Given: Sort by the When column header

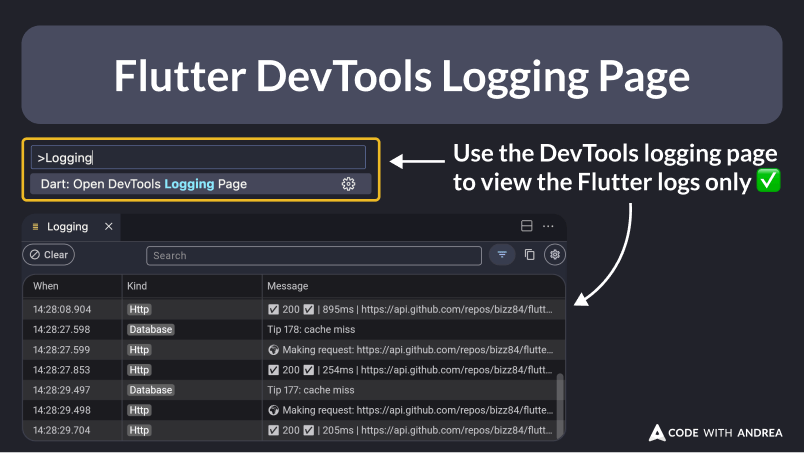Looking at the screenshot, I should tap(46, 286).
